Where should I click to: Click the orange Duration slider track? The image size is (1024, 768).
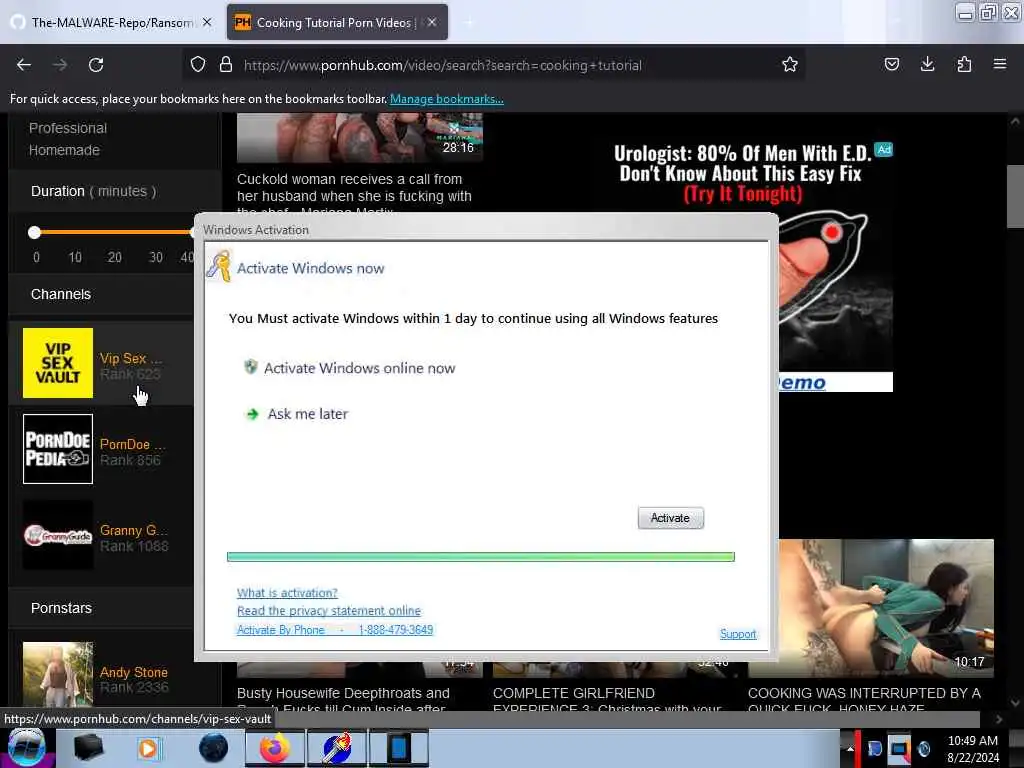pyautogui.click(x=114, y=232)
